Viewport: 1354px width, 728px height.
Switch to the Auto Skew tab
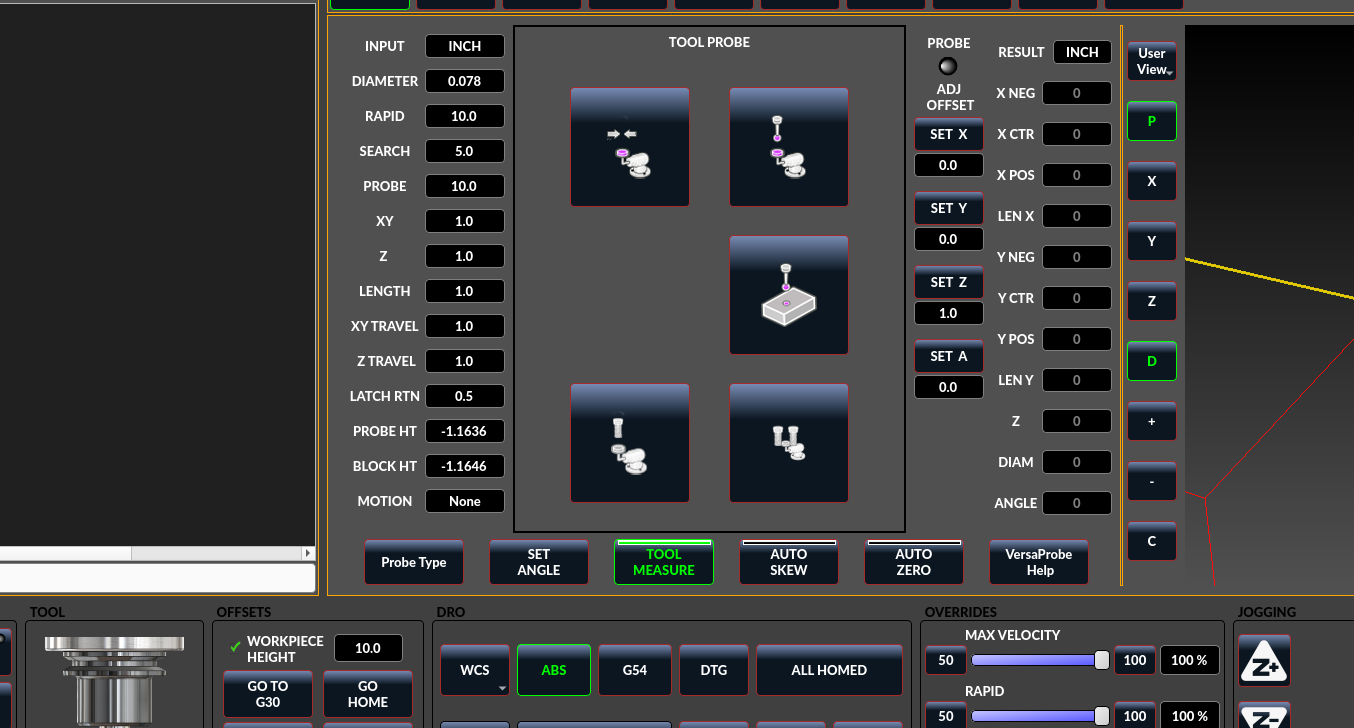point(788,562)
